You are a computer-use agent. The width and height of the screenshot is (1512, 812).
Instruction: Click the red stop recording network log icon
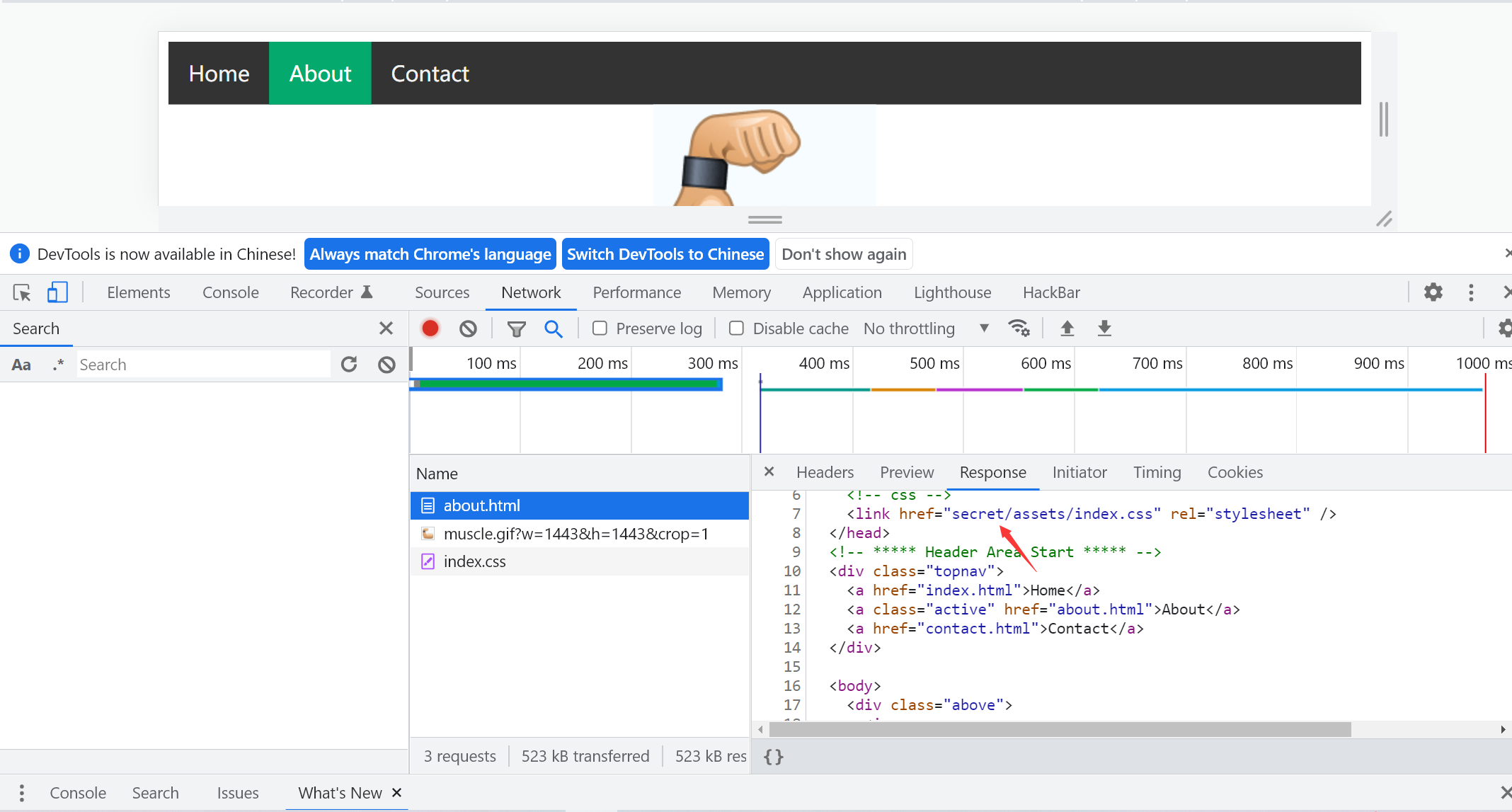tap(430, 328)
